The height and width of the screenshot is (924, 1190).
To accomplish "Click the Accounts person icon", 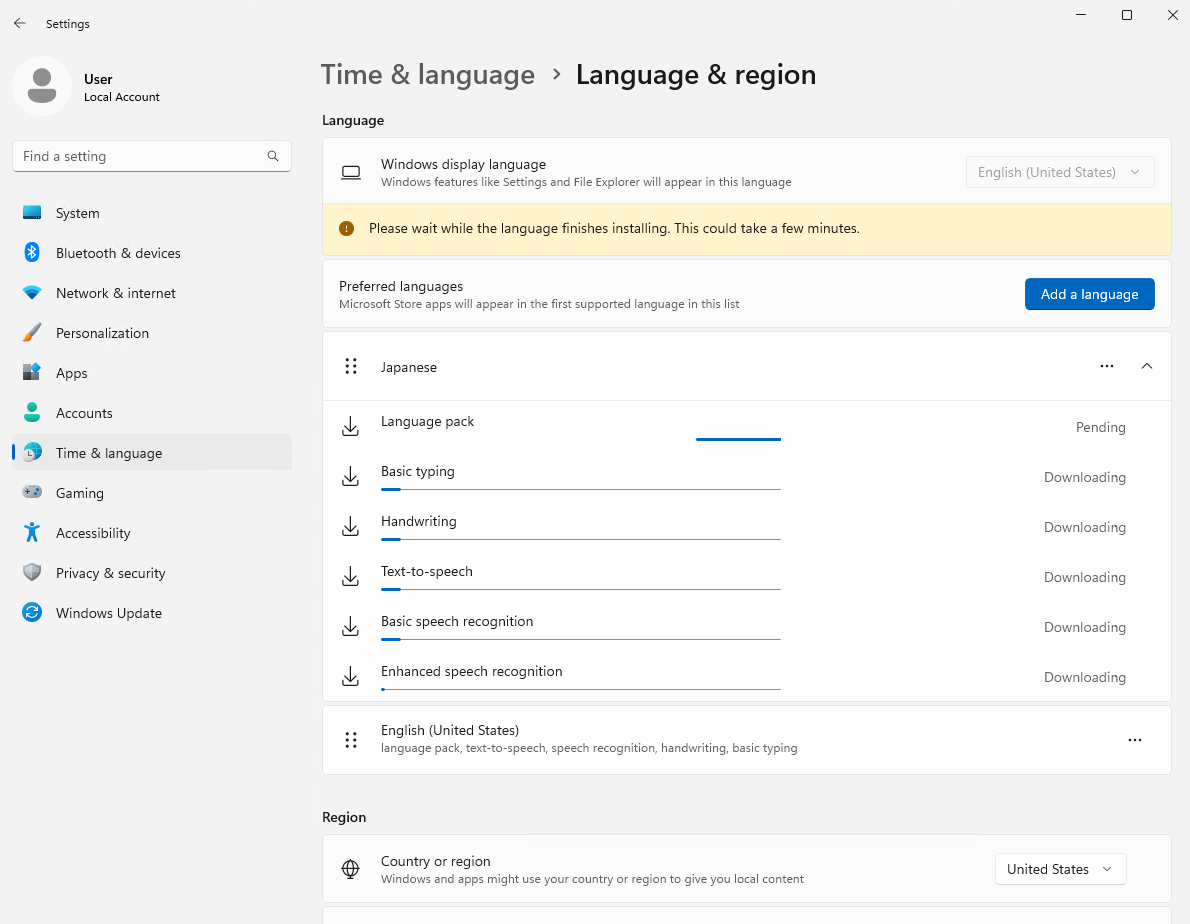I will [32, 413].
